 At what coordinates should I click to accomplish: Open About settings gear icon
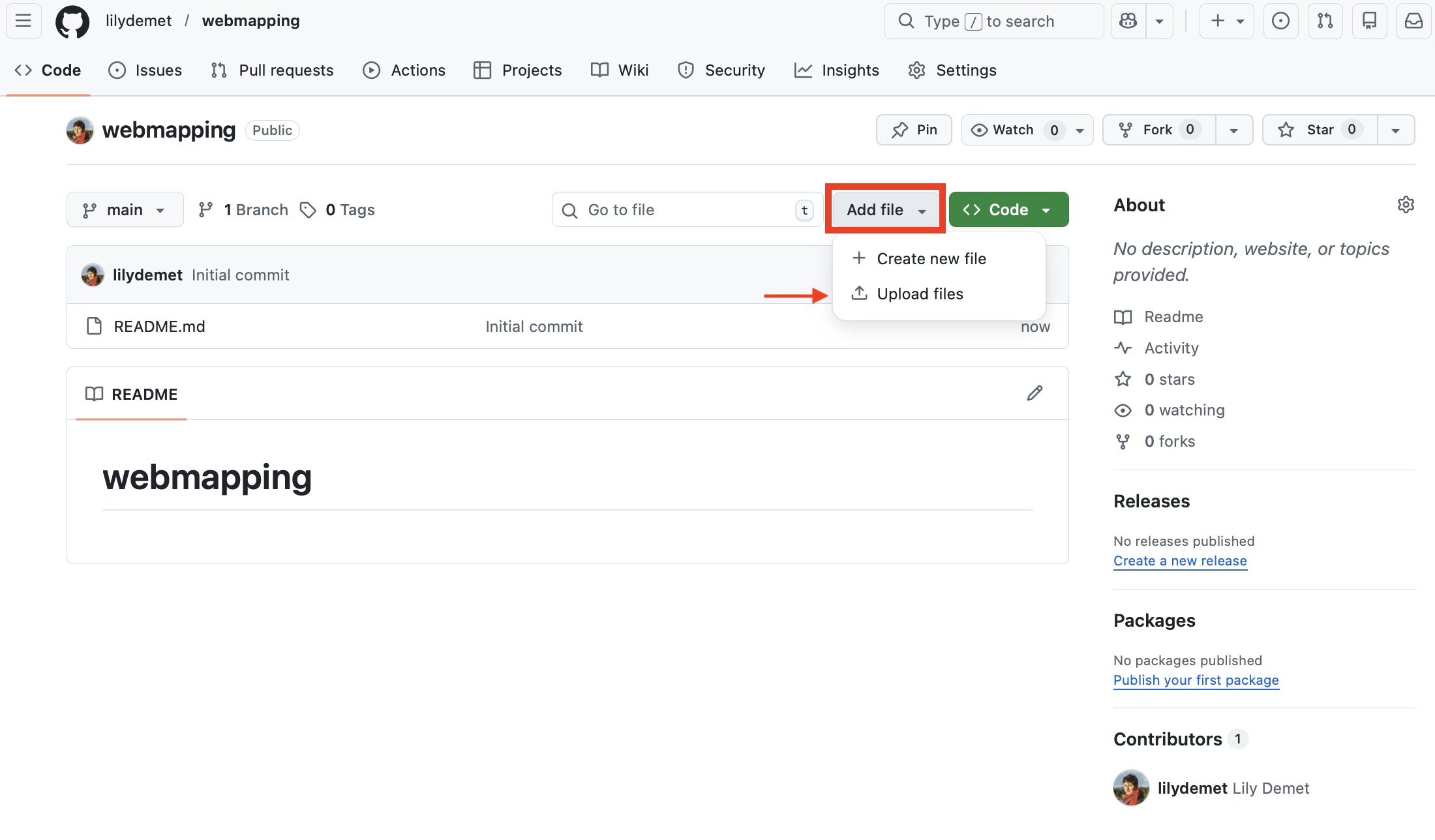pyautogui.click(x=1406, y=205)
